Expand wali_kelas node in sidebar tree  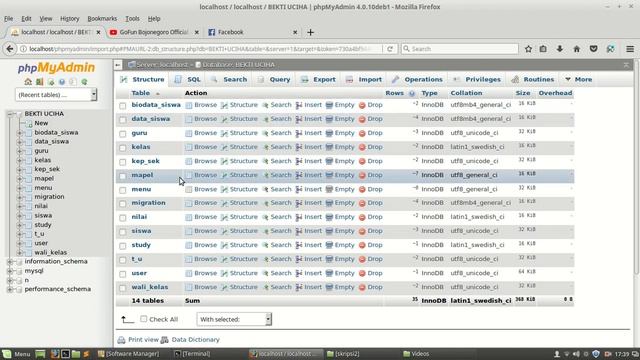pos(19,253)
